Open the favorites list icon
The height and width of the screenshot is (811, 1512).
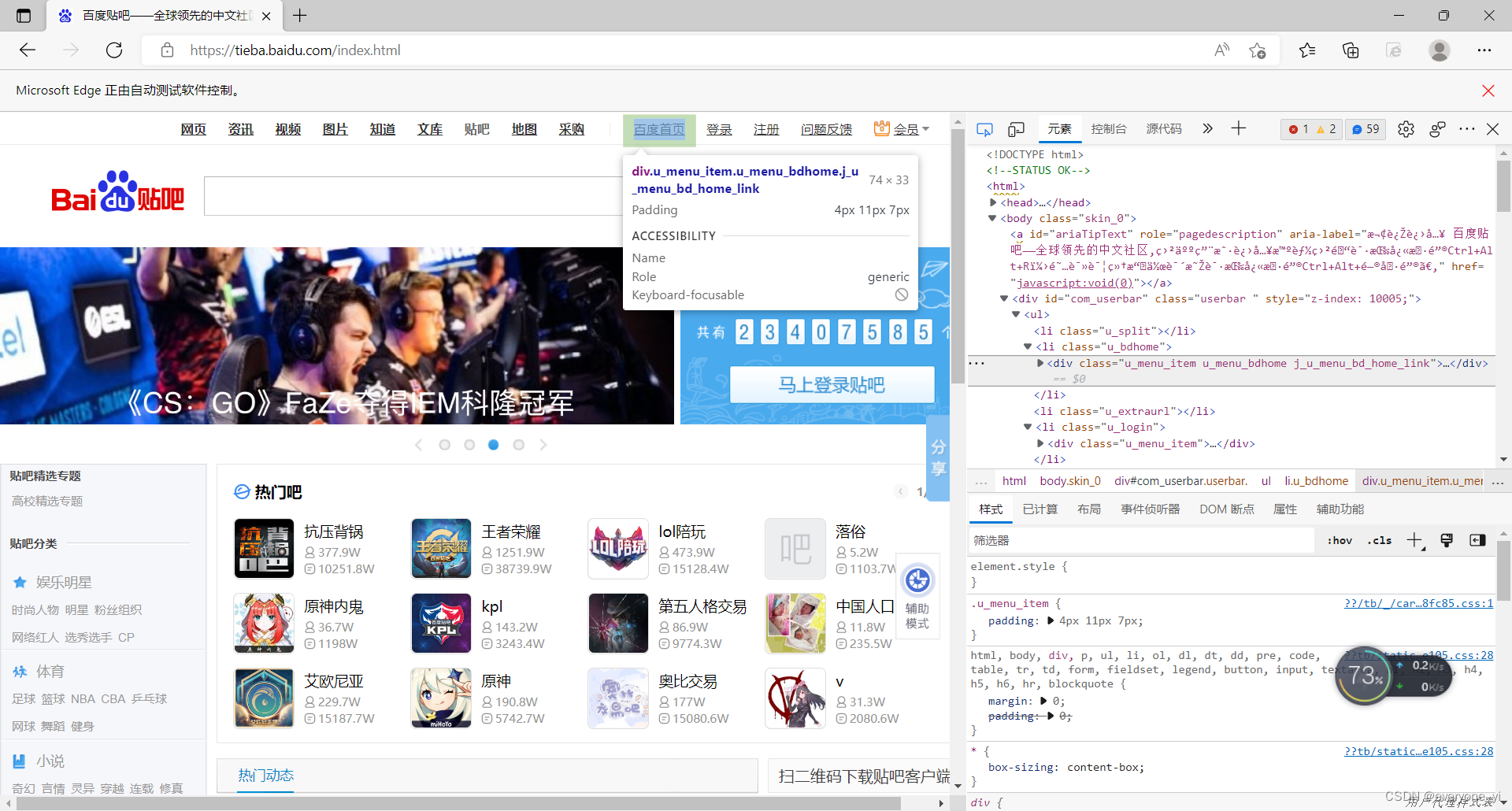tap(1308, 50)
